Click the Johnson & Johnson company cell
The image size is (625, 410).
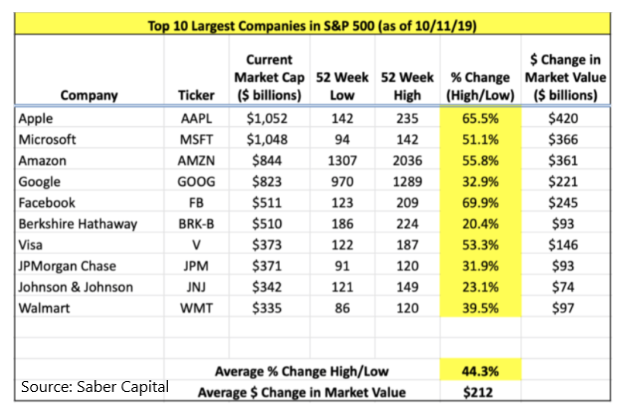tap(76, 287)
